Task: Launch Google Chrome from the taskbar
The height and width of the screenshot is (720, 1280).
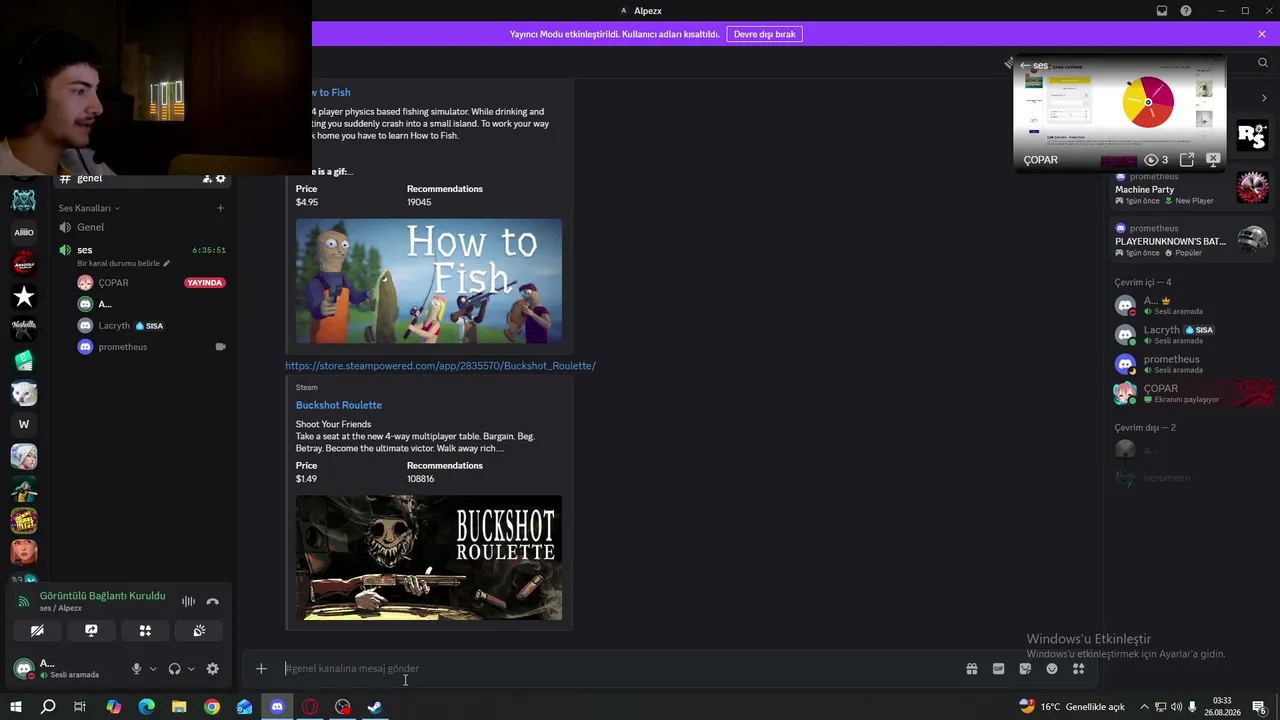Action: pos(212,707)
